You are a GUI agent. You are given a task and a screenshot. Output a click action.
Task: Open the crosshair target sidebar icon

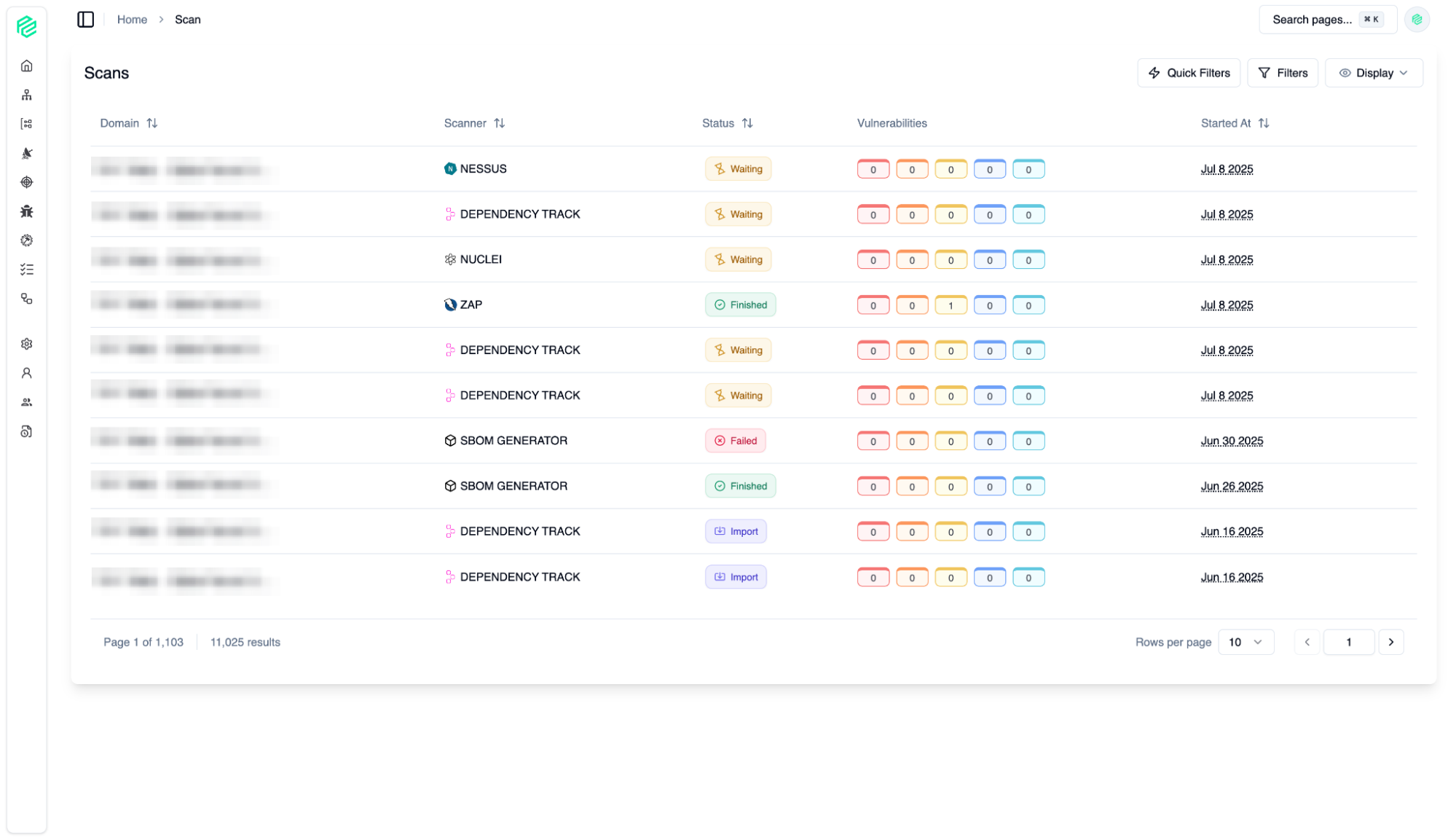coord(27,182)
